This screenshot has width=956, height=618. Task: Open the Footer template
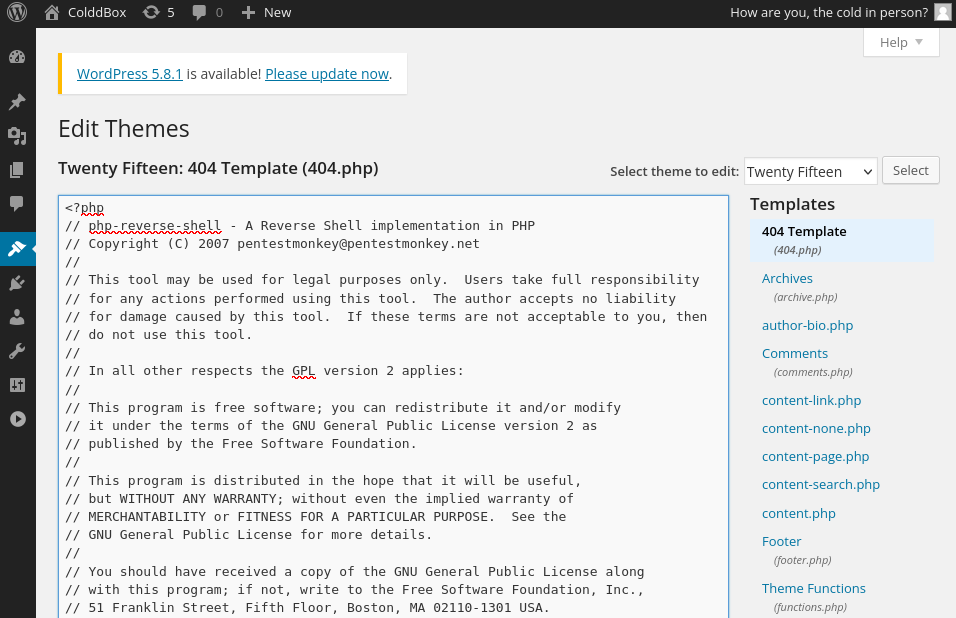click(782, 542)
